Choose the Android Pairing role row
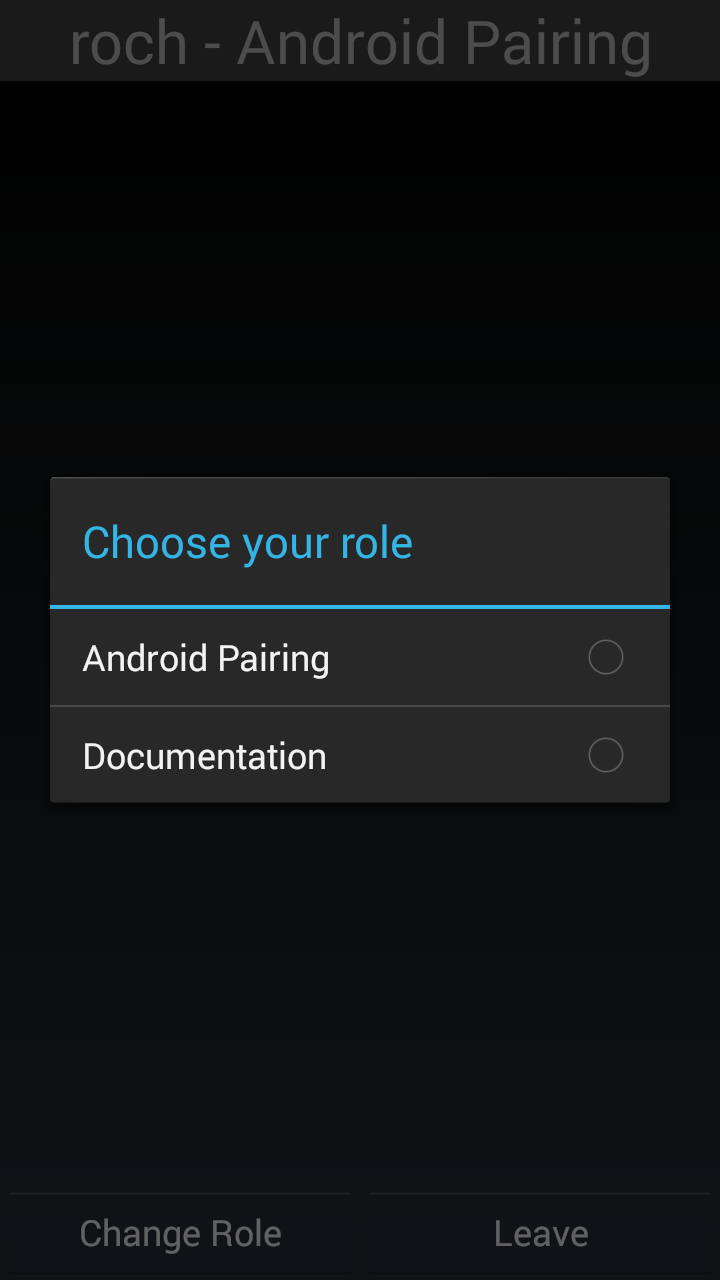 tap(360, 657)
